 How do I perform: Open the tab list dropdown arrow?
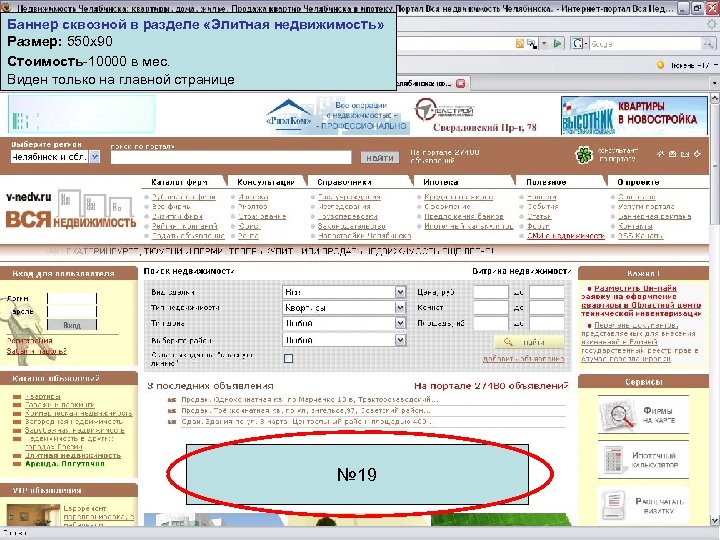click(714, 84)
